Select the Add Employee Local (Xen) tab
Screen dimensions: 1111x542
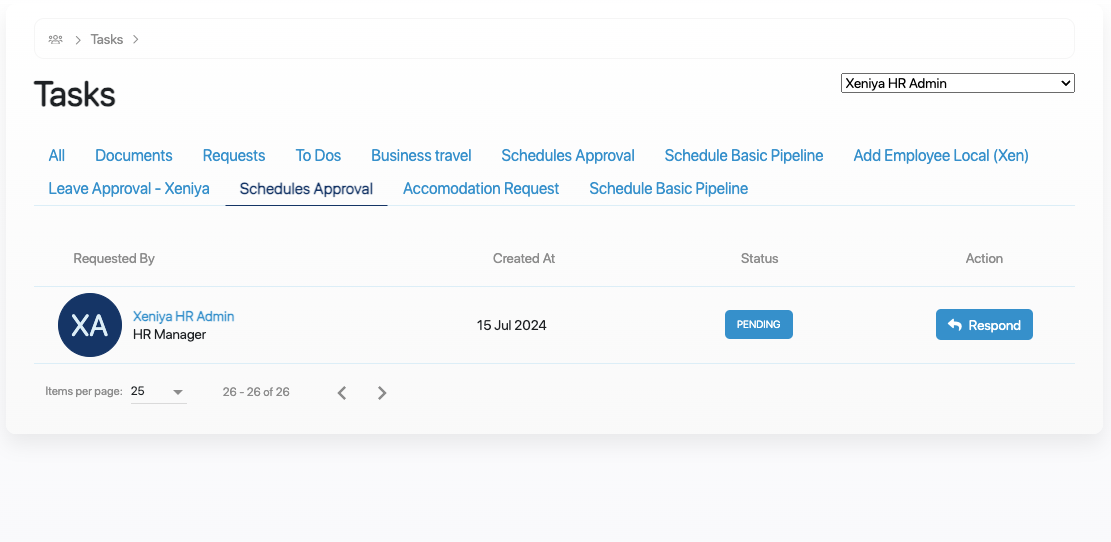(941, 155)
